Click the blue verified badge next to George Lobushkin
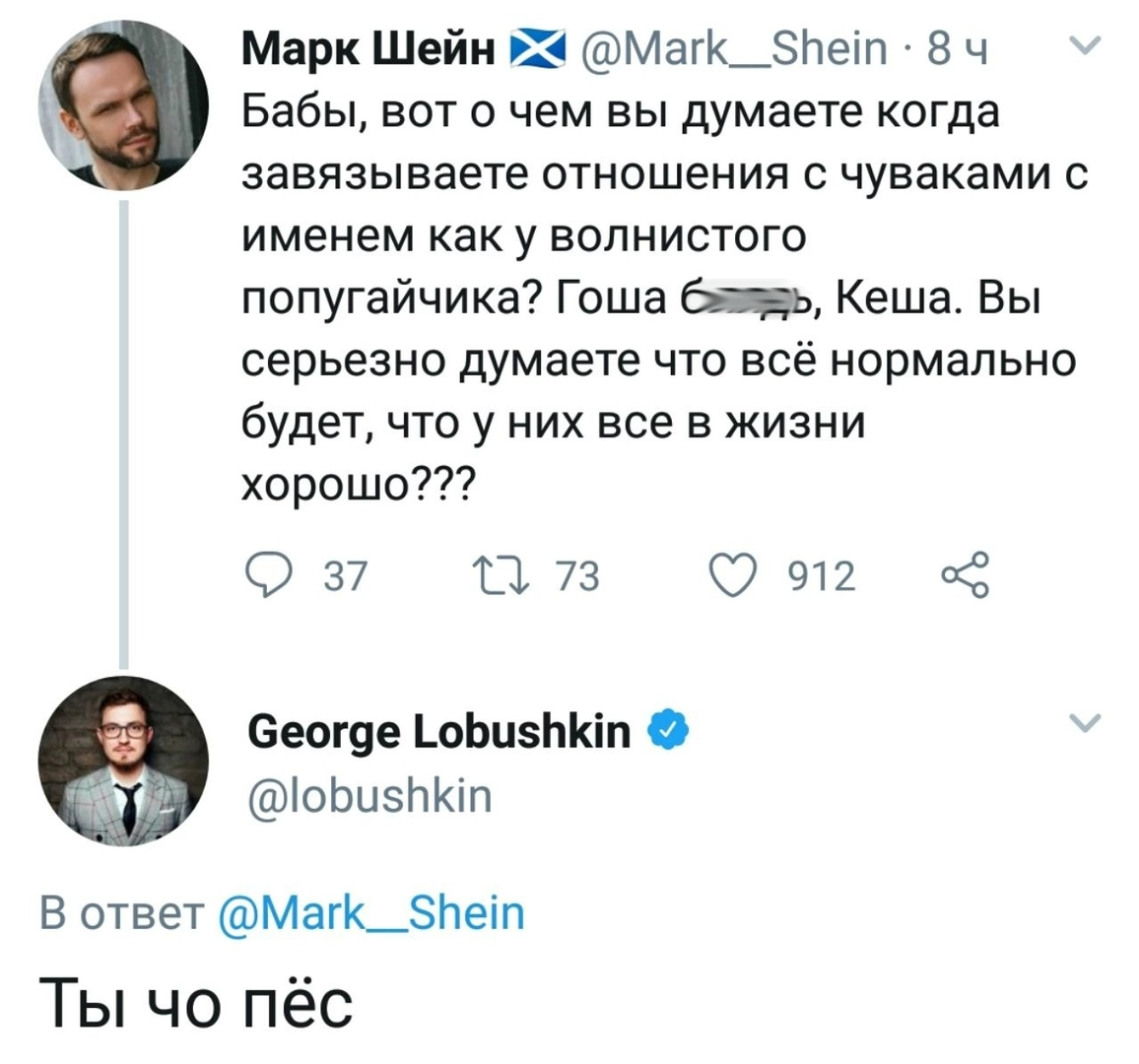The height and width of the screenshot is (1064, 1139). coord(666,732)
